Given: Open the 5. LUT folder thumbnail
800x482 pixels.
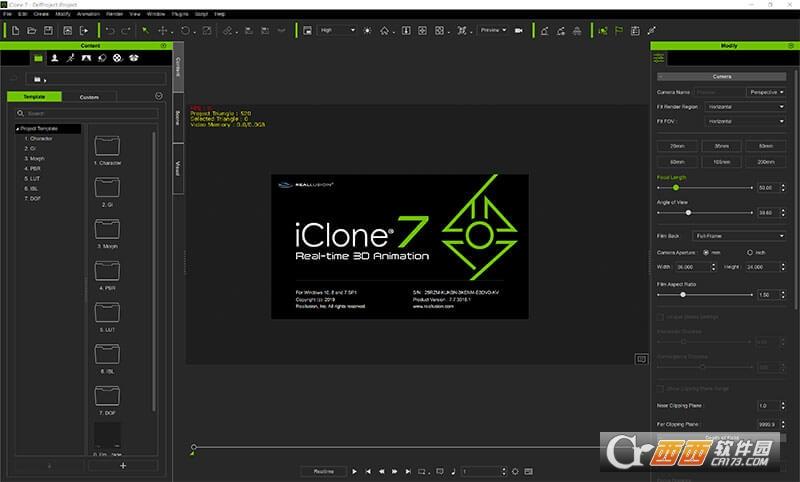Looking at the screenshot, I should click(107, 312).
